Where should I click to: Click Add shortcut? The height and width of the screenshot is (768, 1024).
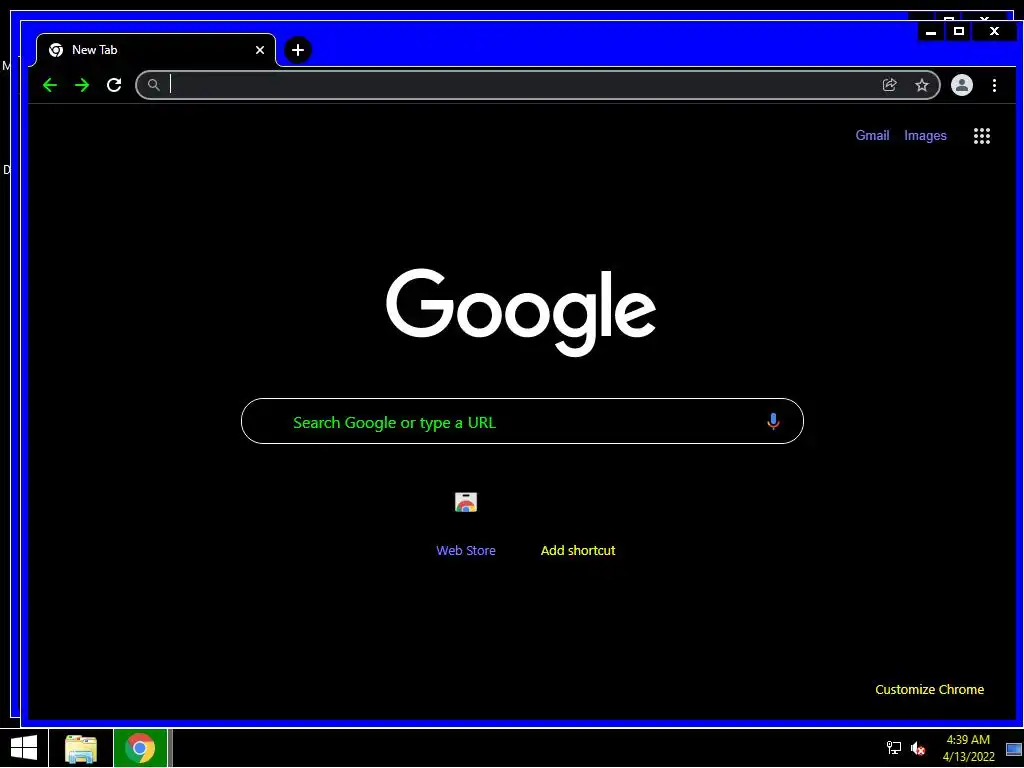(x=577, y=551)
